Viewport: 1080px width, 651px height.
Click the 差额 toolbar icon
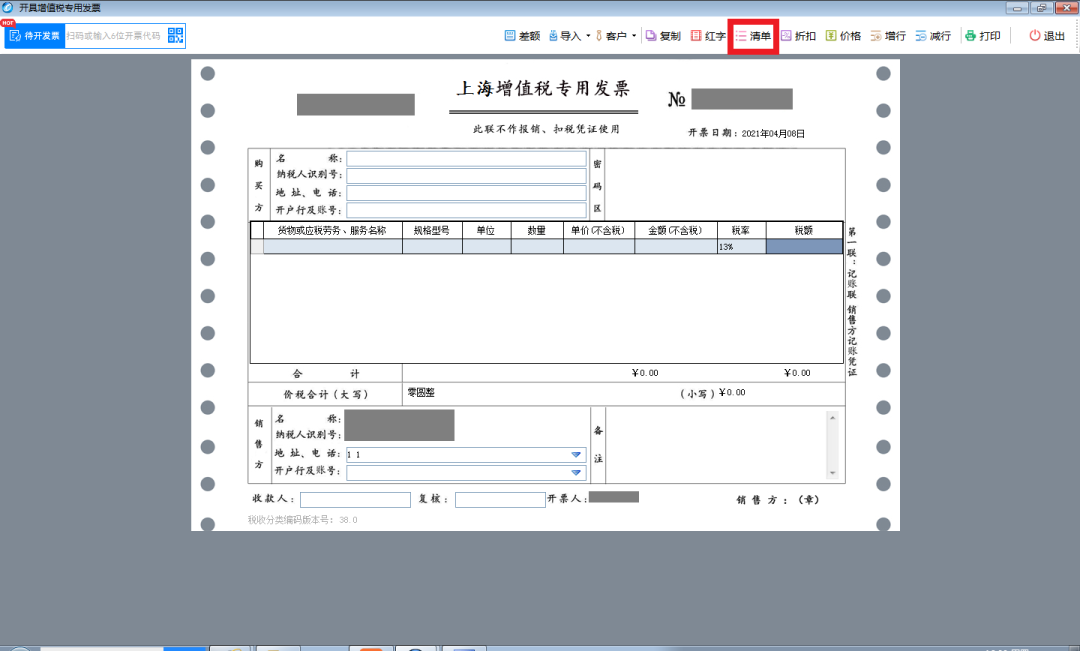coord(522,36)
